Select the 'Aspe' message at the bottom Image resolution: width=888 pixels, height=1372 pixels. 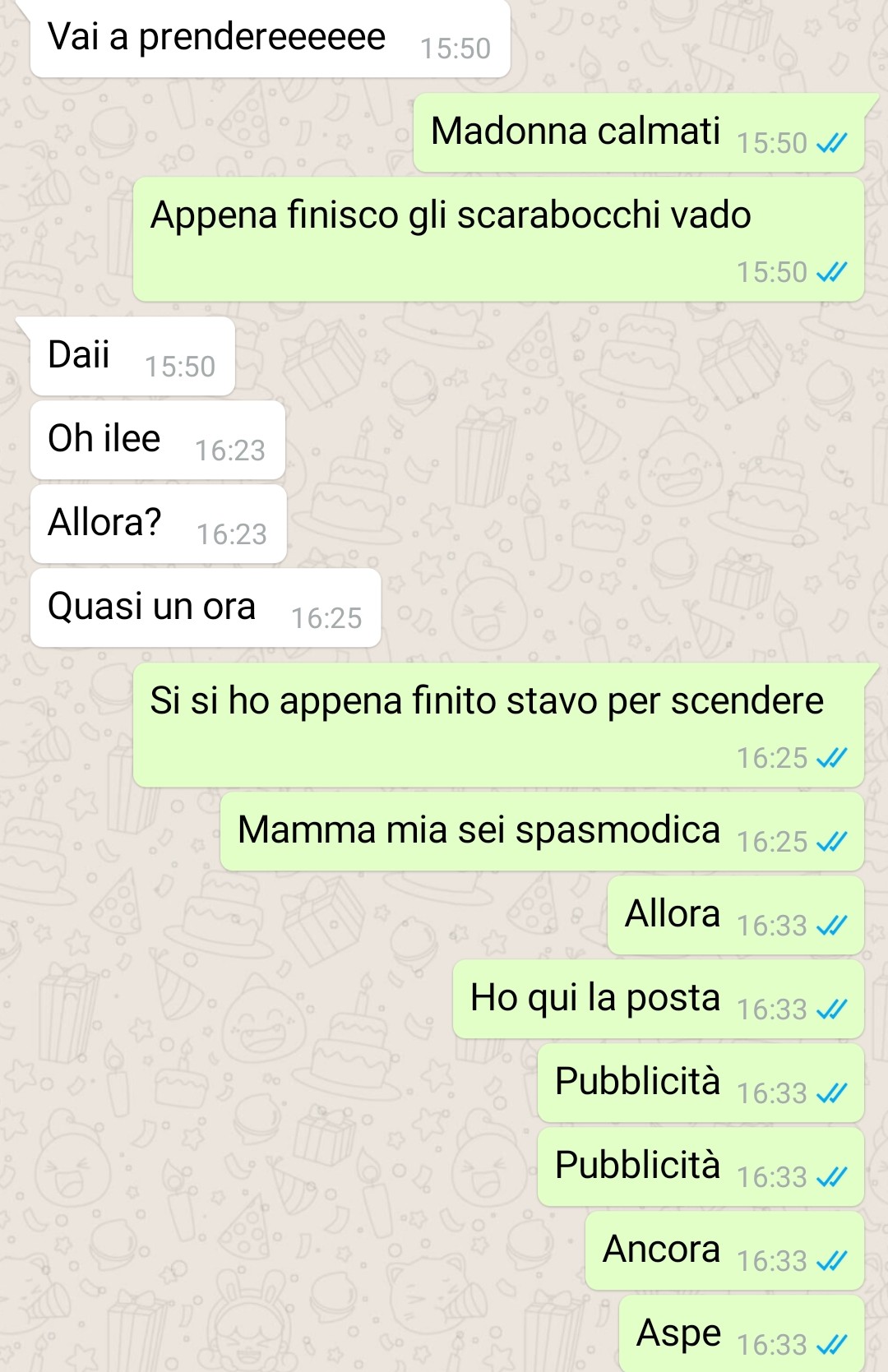(742, 1333)
